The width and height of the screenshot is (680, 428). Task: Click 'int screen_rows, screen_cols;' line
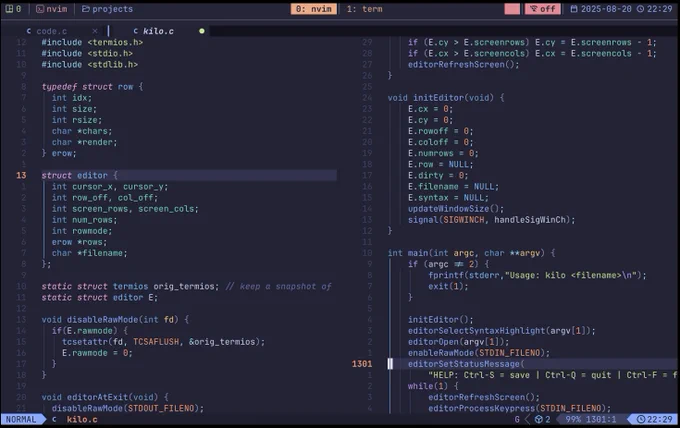click(125, 209)
